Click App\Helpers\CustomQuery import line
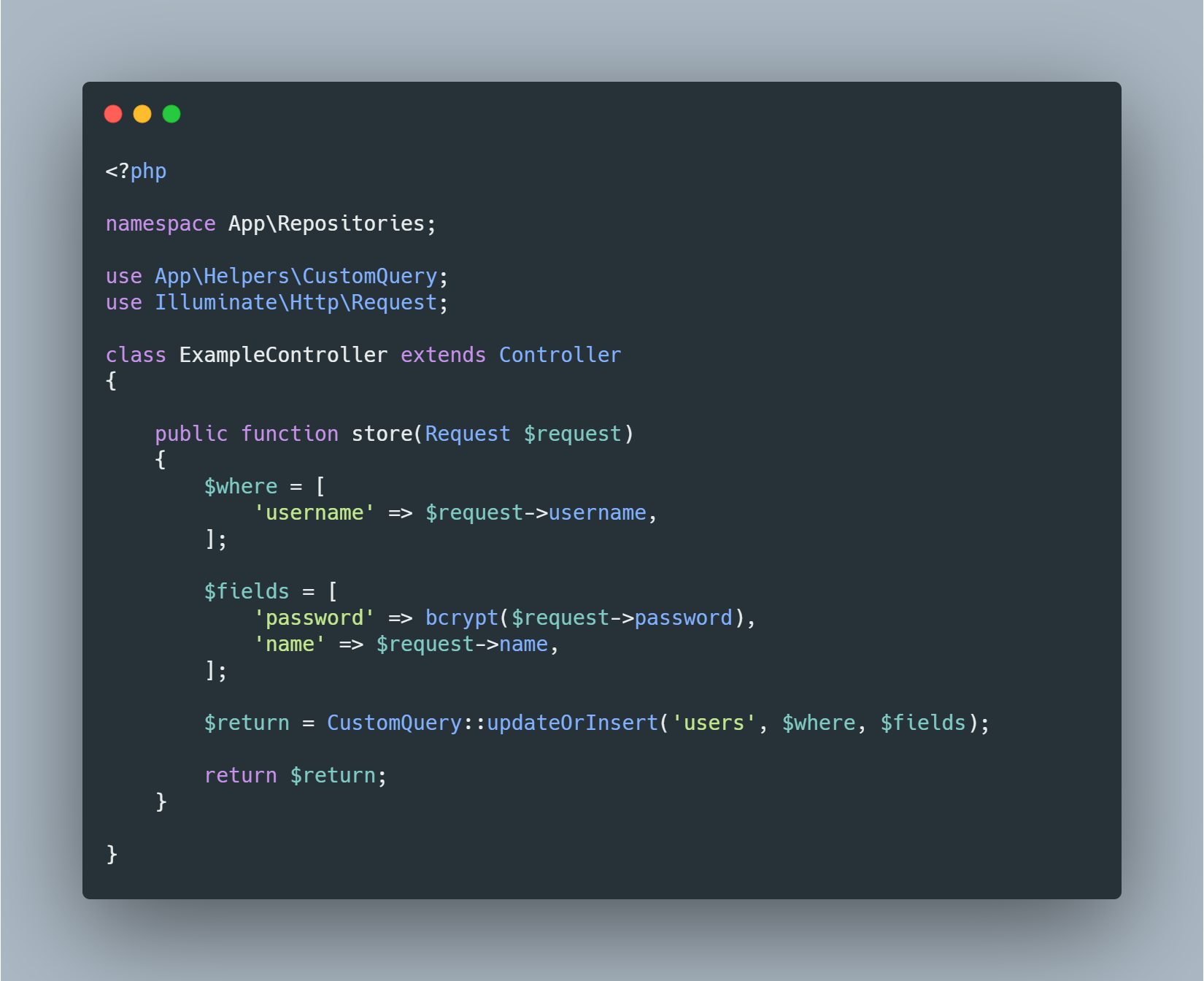The height and width of the screenshot is (981, 1204). (277, 276)
